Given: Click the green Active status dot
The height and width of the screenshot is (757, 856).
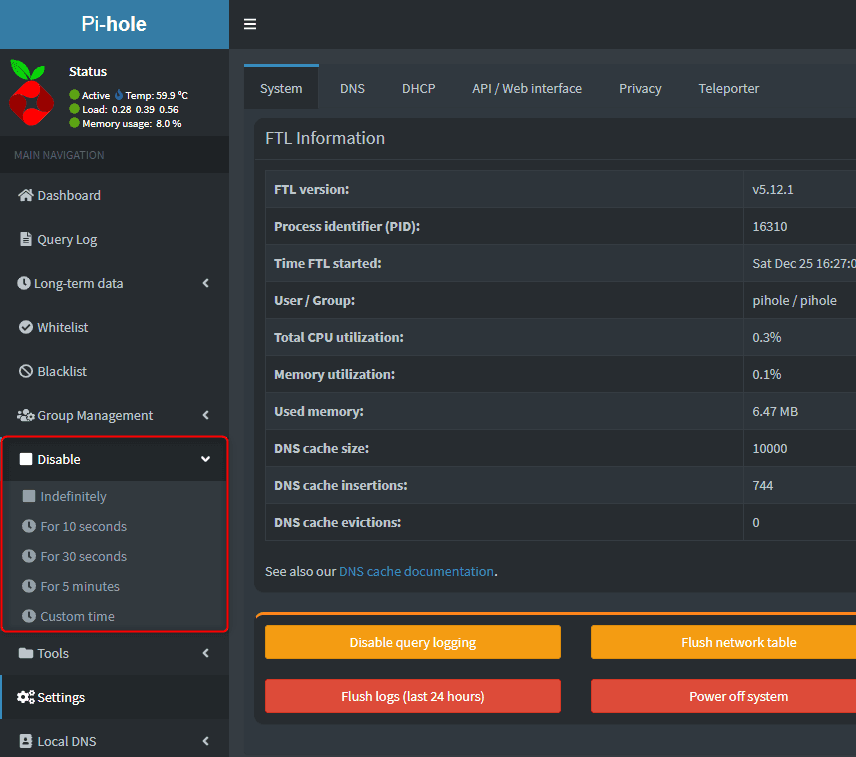Looking at the screenshot, I should pyautogui.click(x=75, y=95).
